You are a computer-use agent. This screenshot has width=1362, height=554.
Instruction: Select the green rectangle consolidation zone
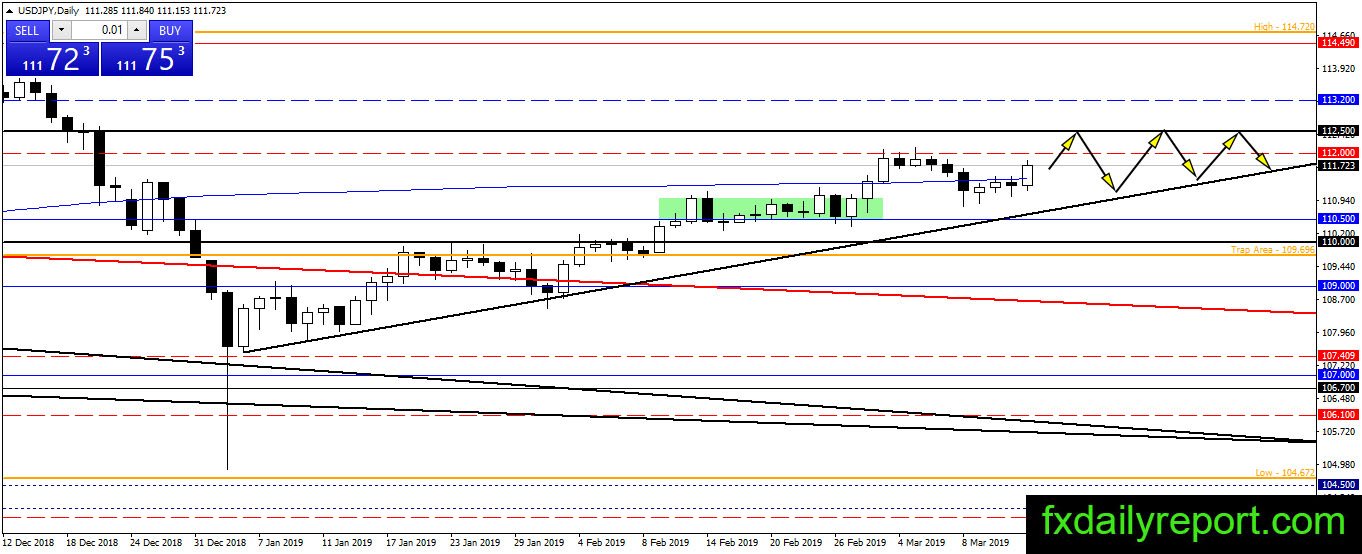(770, 208)
